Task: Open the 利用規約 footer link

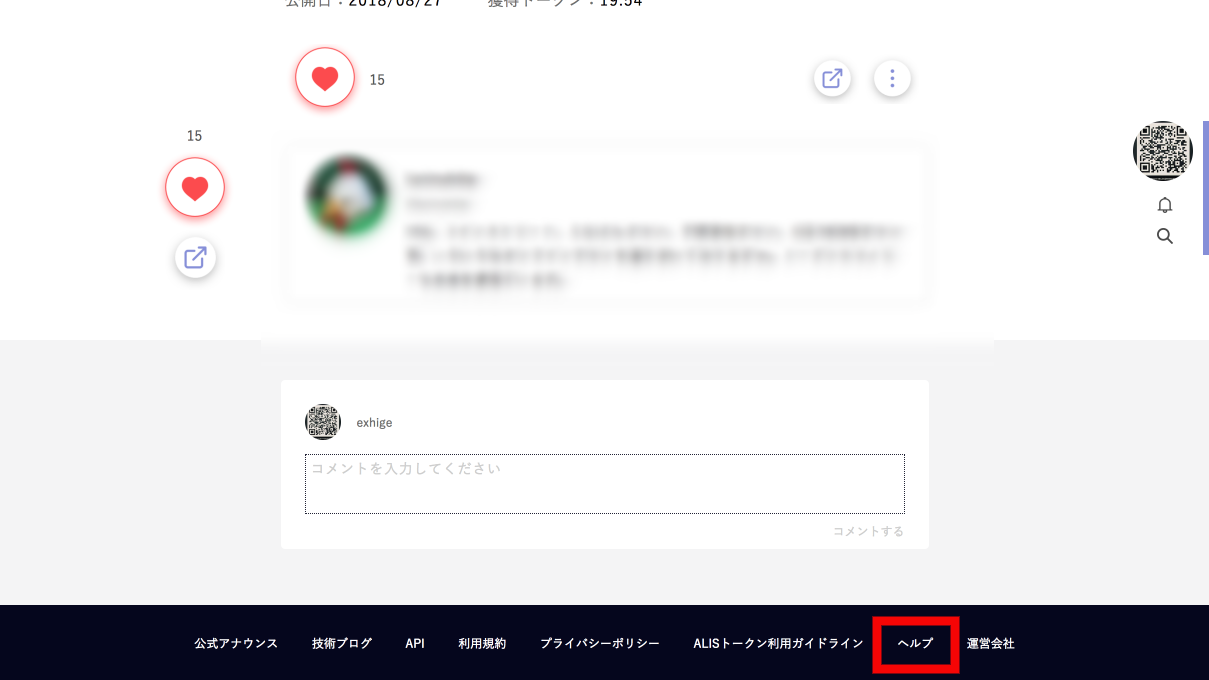Action: [482, 644]
